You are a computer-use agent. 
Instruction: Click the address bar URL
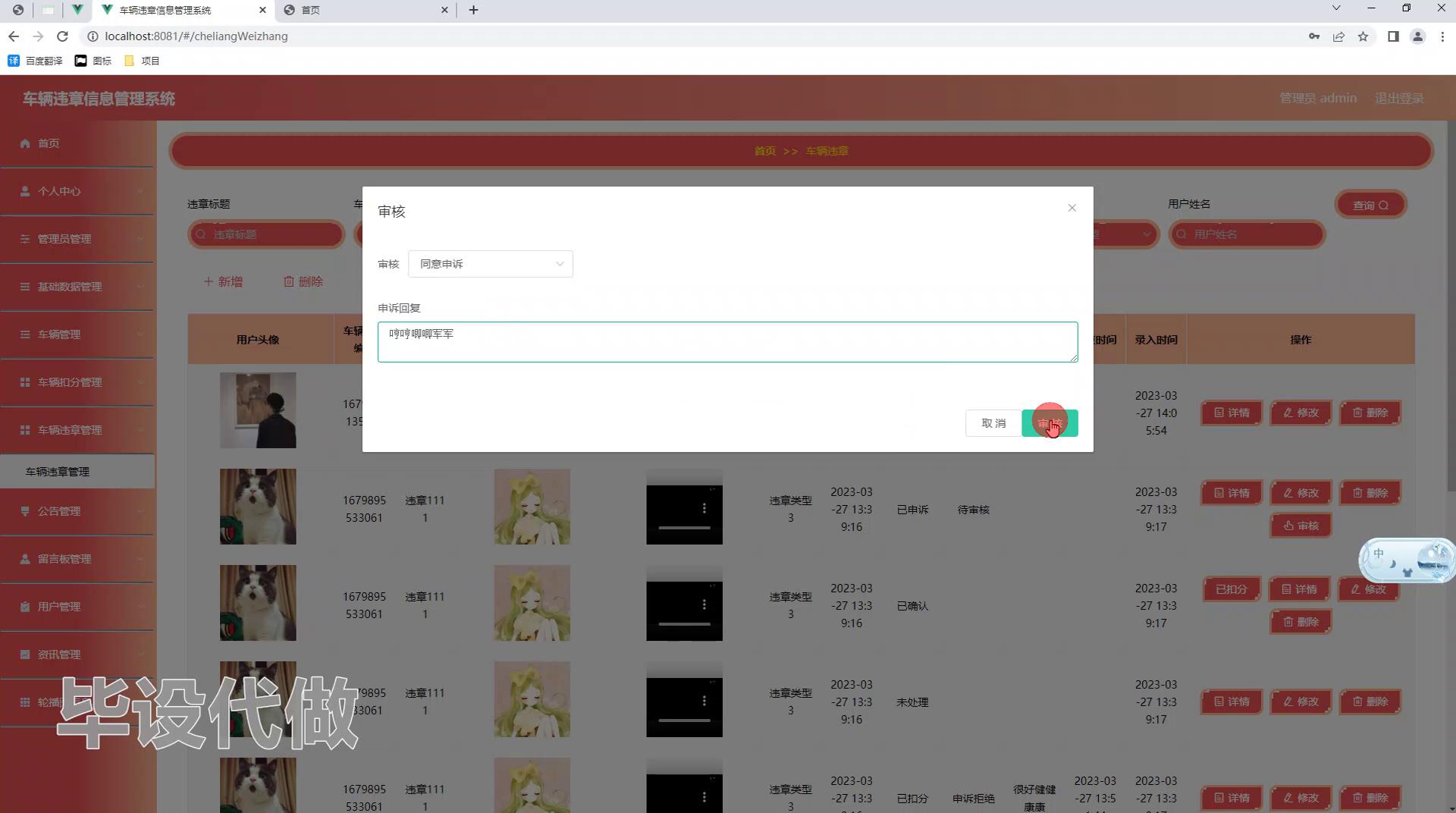tap(196, 36)
